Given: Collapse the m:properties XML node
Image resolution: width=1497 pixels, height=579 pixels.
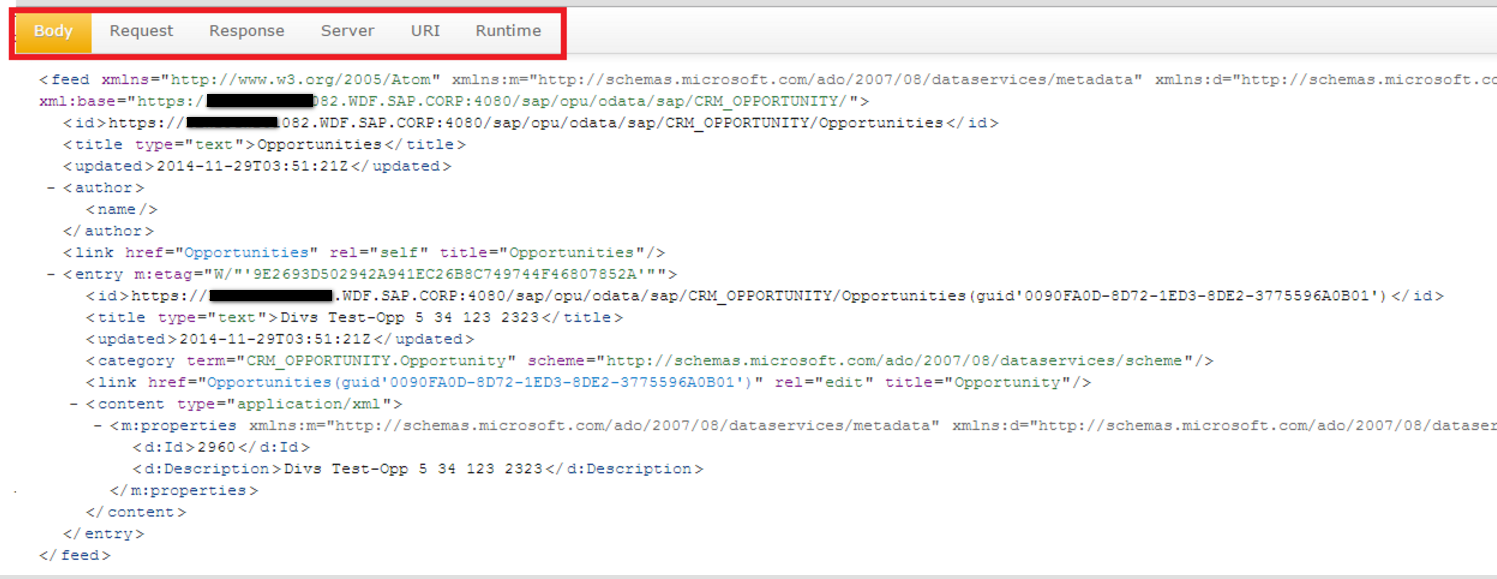Looking at the screenshot, I should tap(98, 426).
